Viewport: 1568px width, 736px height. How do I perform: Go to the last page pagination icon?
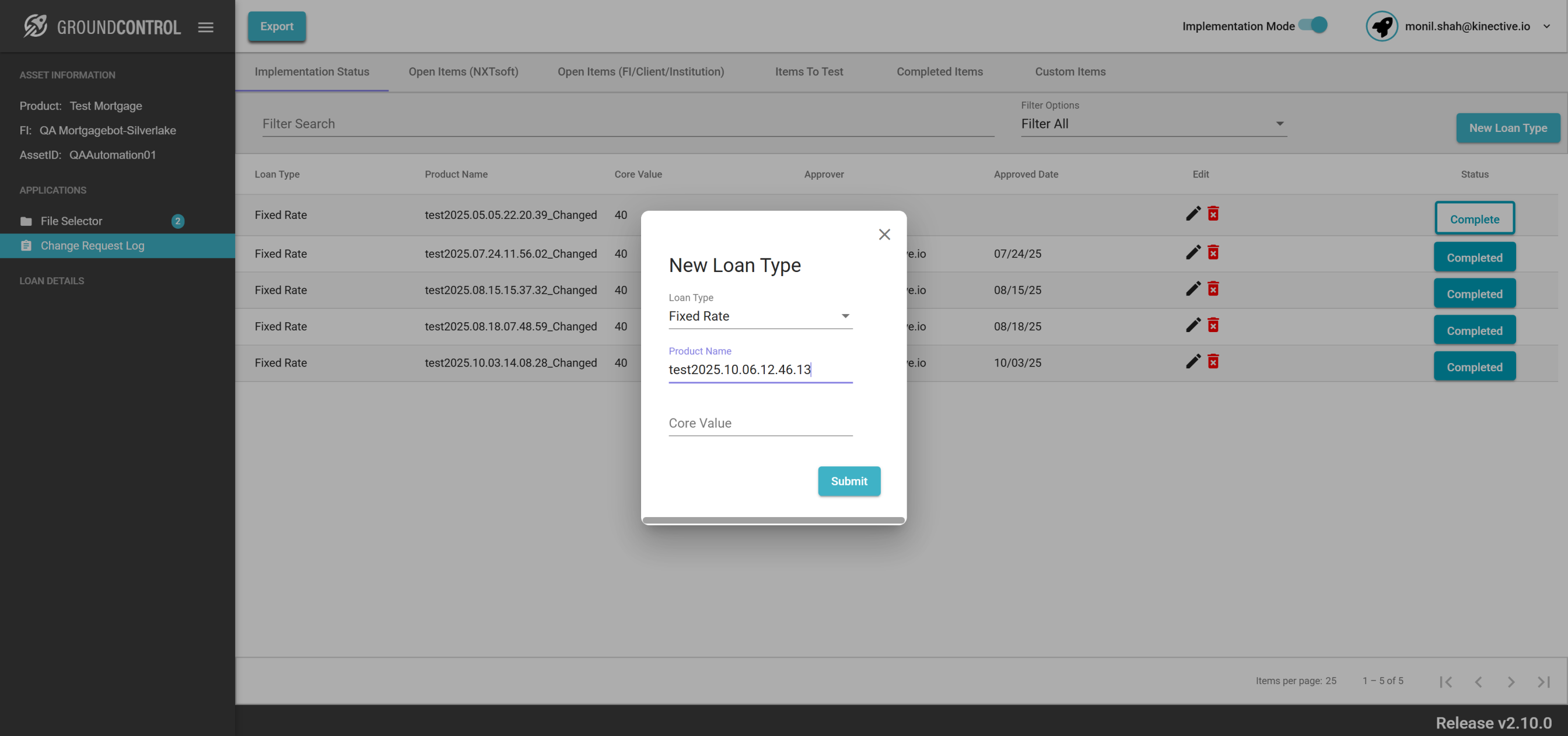point(1543,682)
